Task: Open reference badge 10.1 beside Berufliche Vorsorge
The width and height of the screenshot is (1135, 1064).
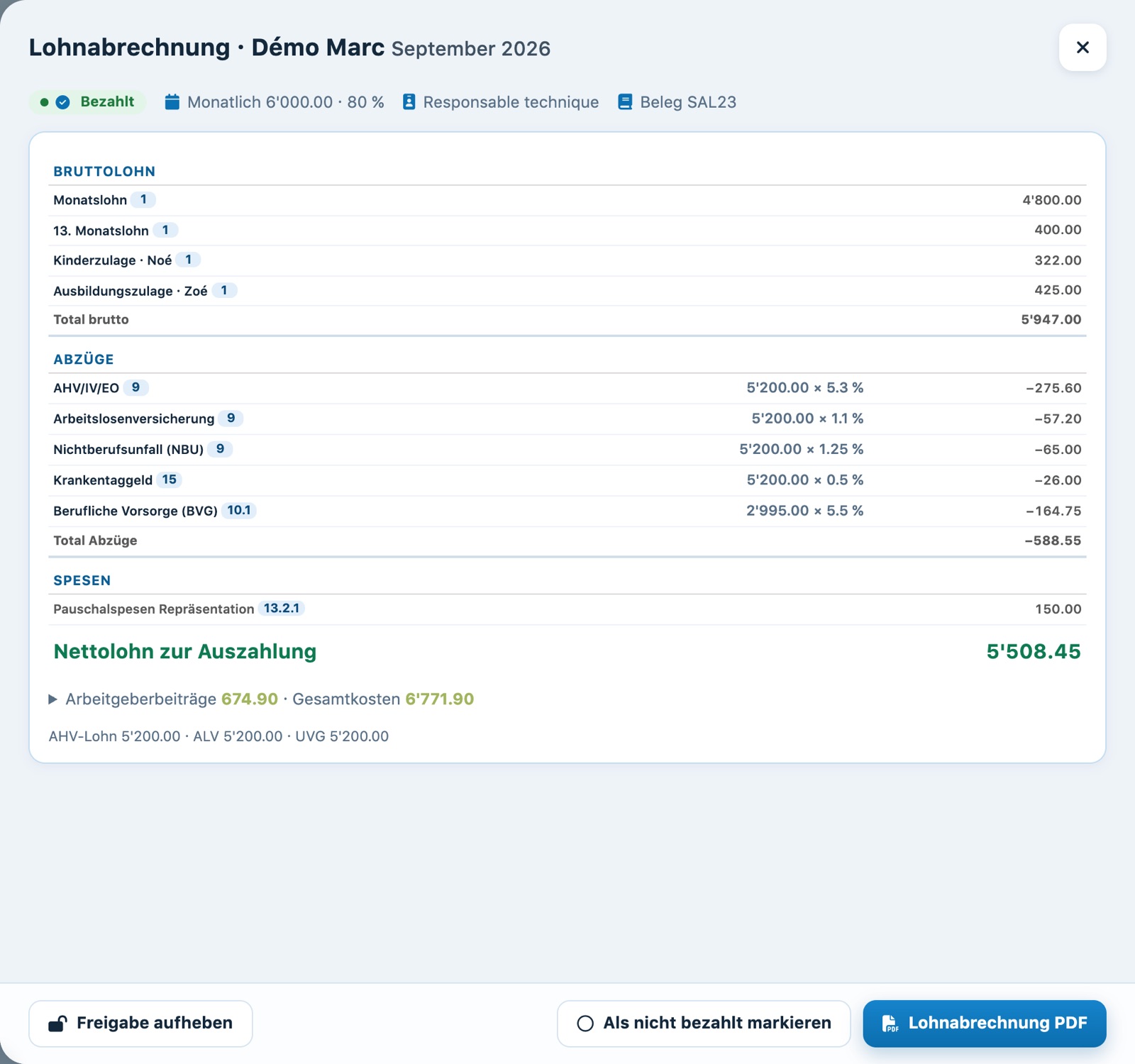Action: 239,510
